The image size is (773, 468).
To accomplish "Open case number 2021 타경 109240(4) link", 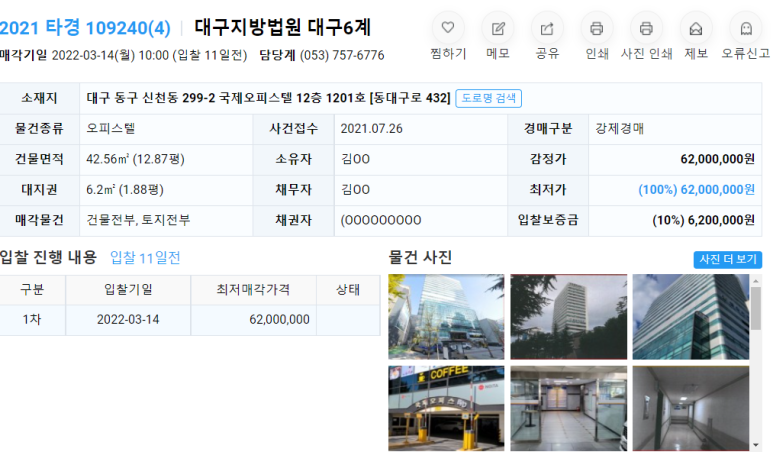I will pos(85,28).
